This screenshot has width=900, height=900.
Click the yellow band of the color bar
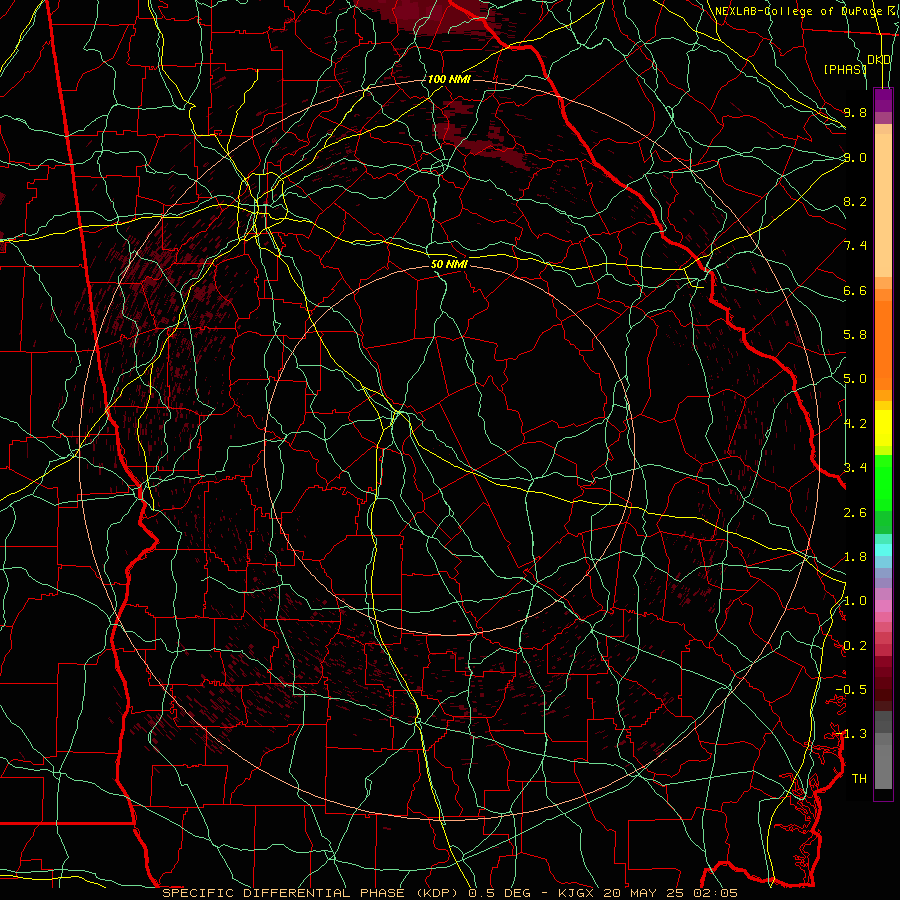883,428
